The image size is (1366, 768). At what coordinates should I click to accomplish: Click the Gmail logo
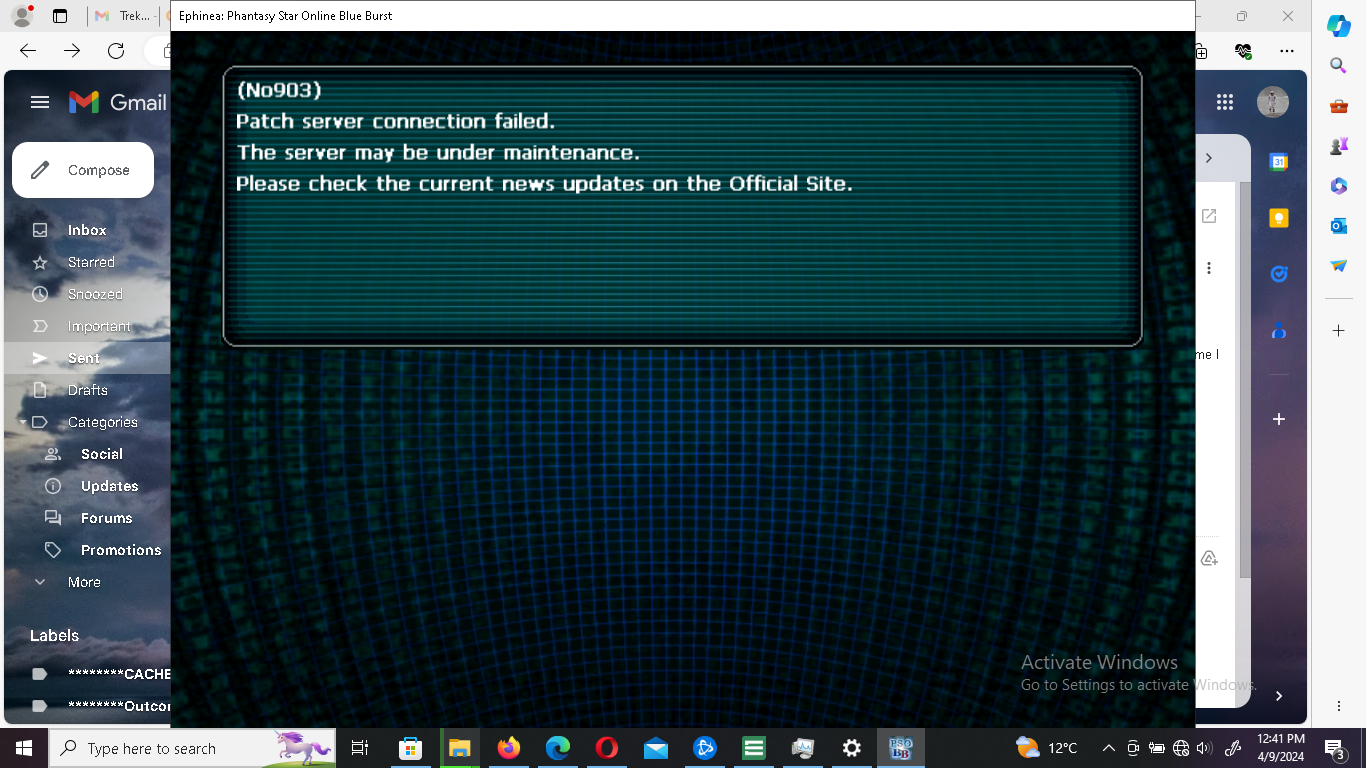[x=117, y=102]
